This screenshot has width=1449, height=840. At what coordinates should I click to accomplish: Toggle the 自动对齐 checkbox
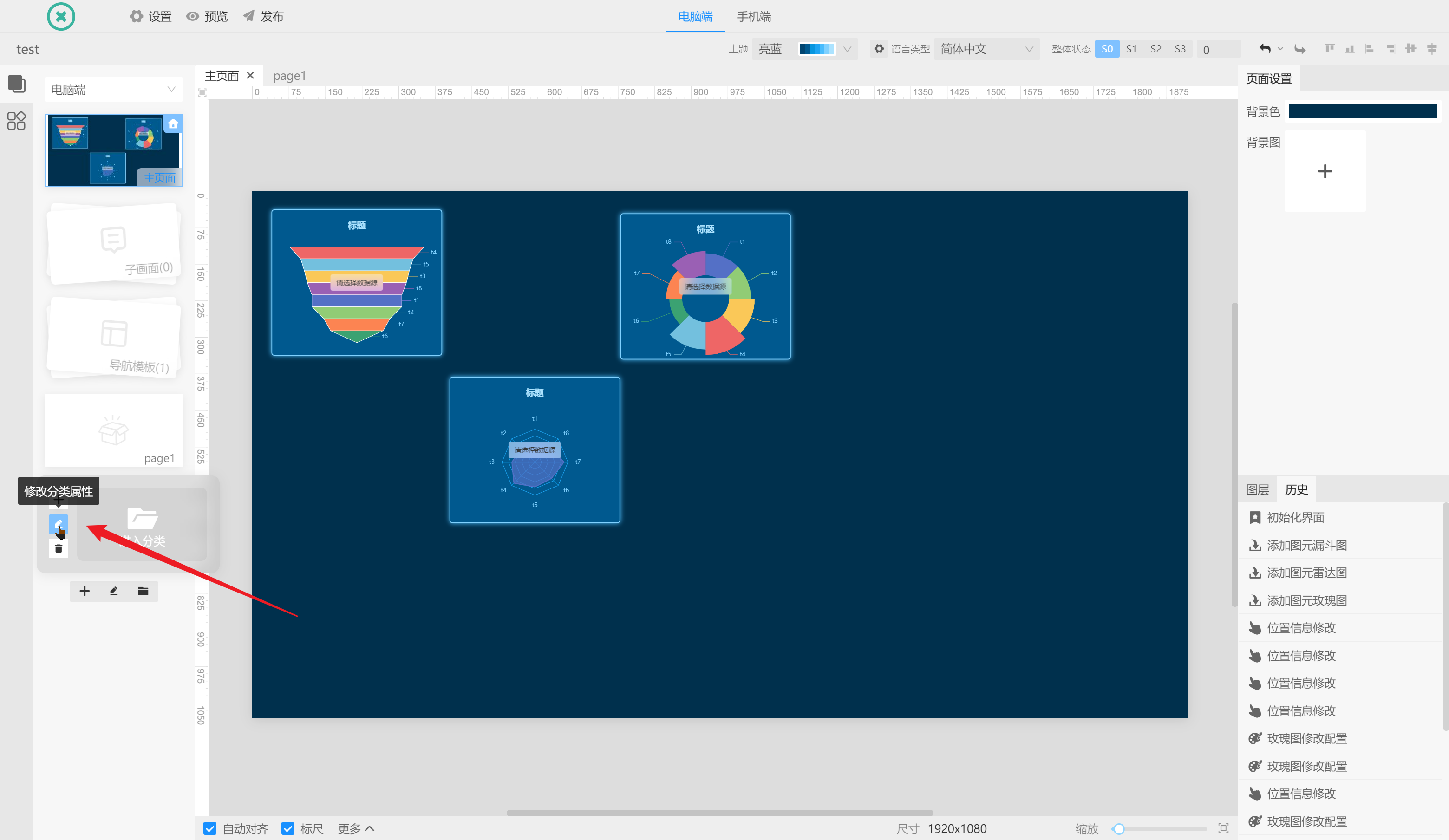point(210,828)
